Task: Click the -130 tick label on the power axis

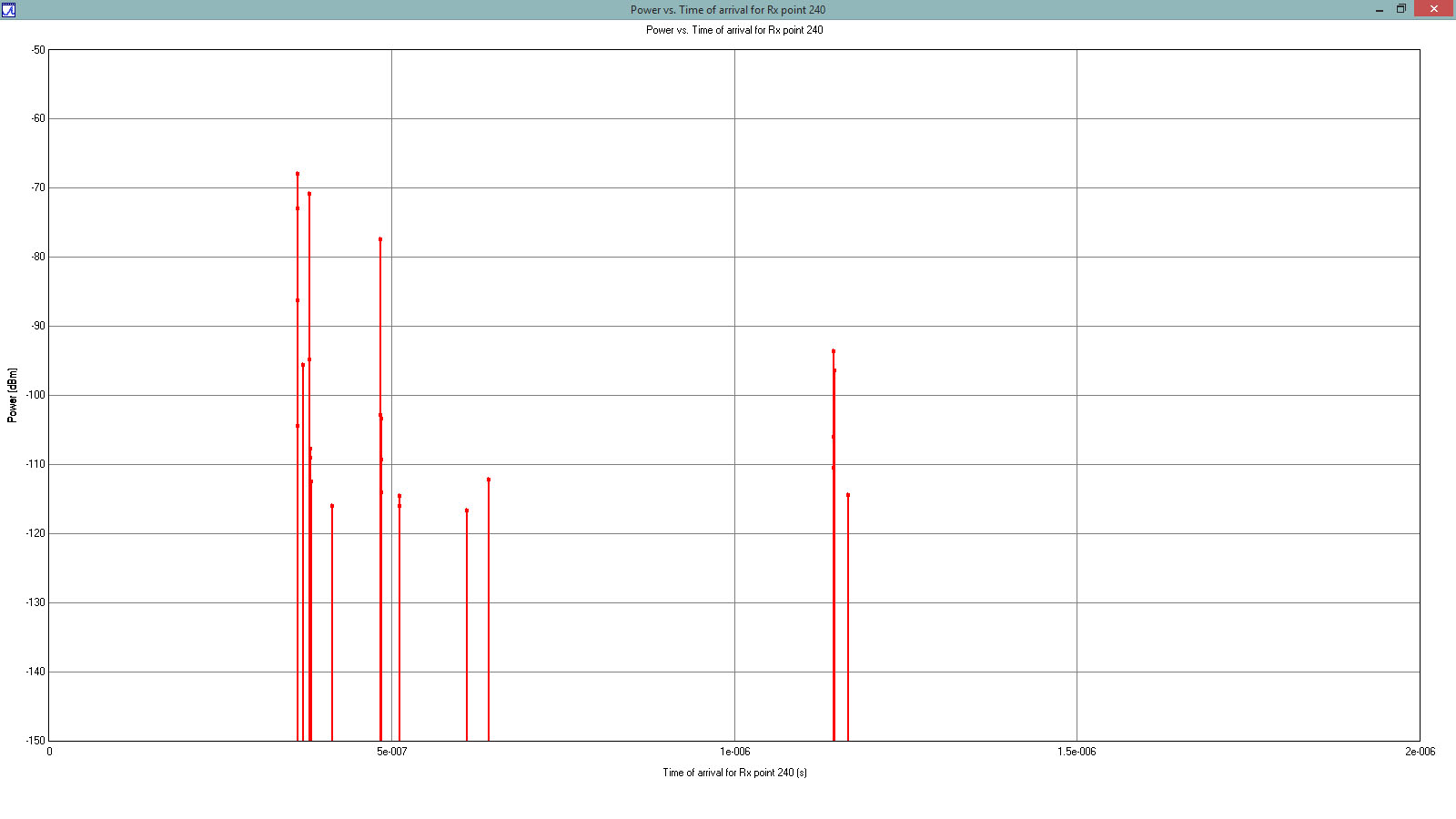Action: (x=35, y=602)
